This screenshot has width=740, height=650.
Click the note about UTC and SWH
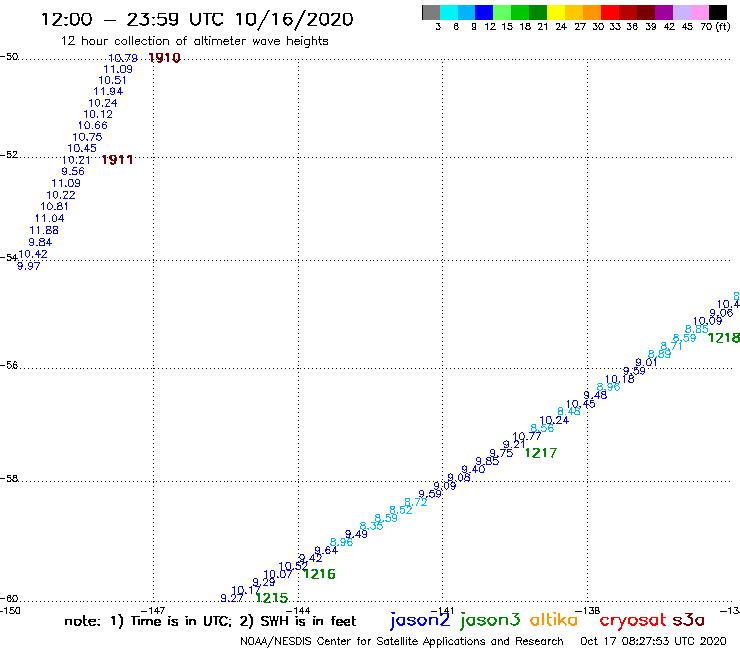tap(210, 621)
